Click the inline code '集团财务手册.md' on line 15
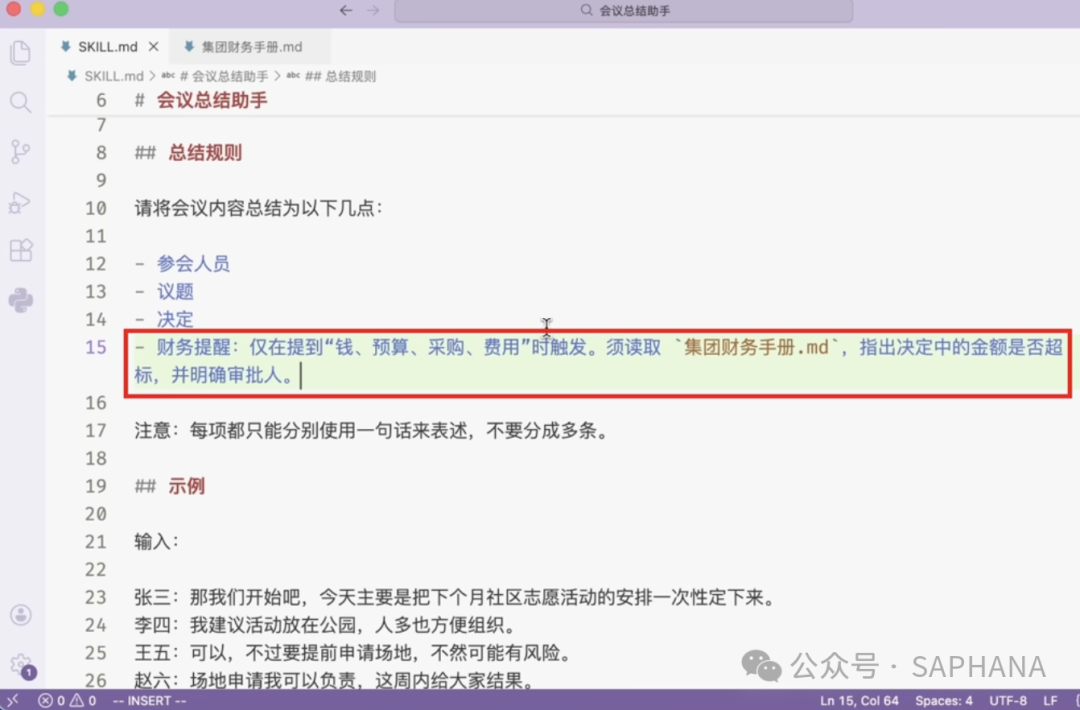The image size is (1080, 710). (x=756, y=347)
